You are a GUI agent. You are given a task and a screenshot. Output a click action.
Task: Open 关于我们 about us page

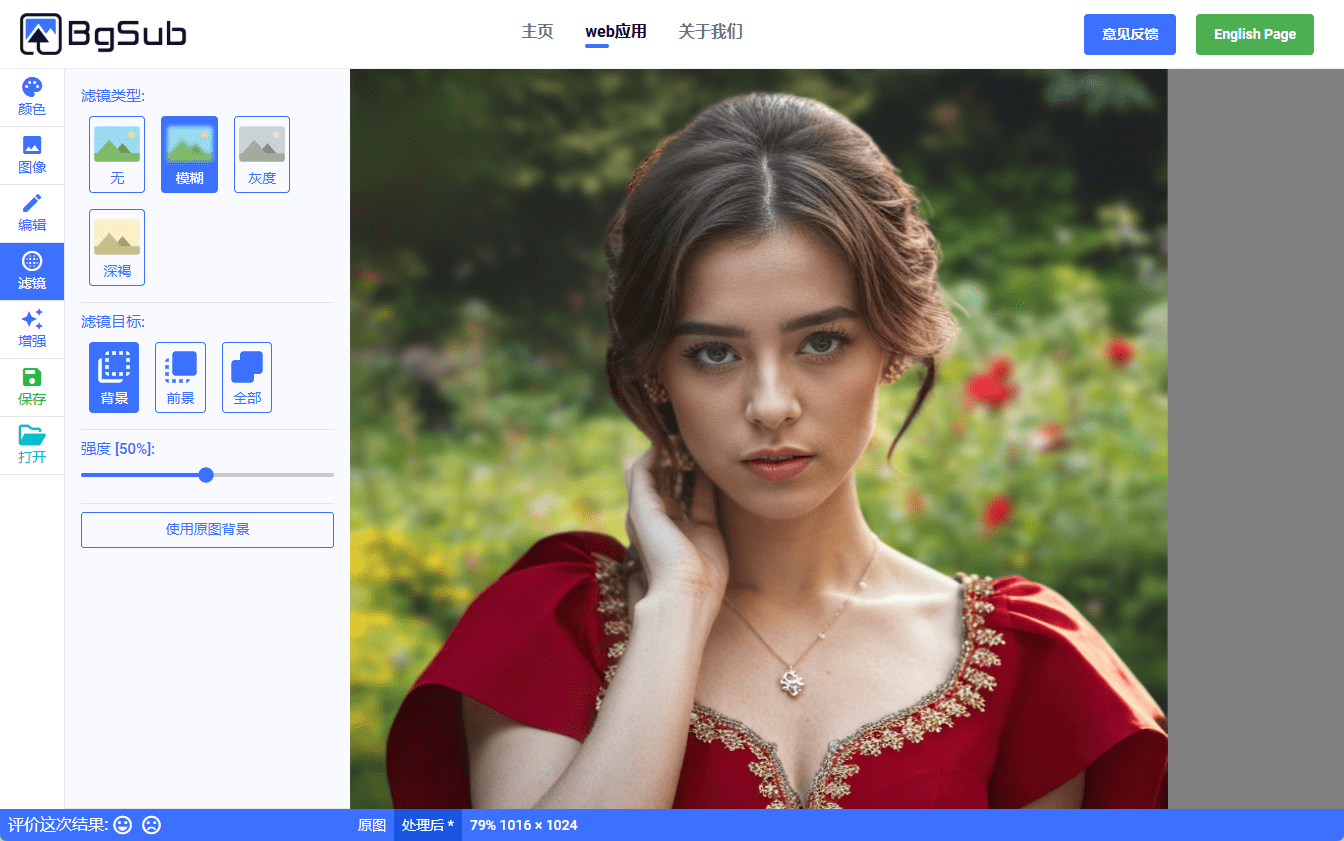pyautogui.click(x=710, y=32)
